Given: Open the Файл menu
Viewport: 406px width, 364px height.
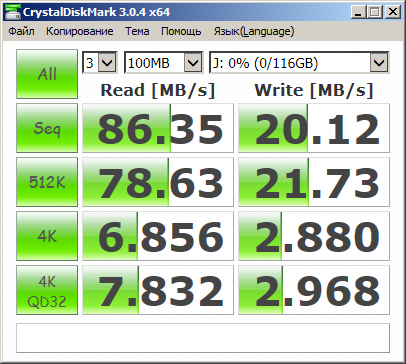Looking at the screenshot, I should coord(21,31).
